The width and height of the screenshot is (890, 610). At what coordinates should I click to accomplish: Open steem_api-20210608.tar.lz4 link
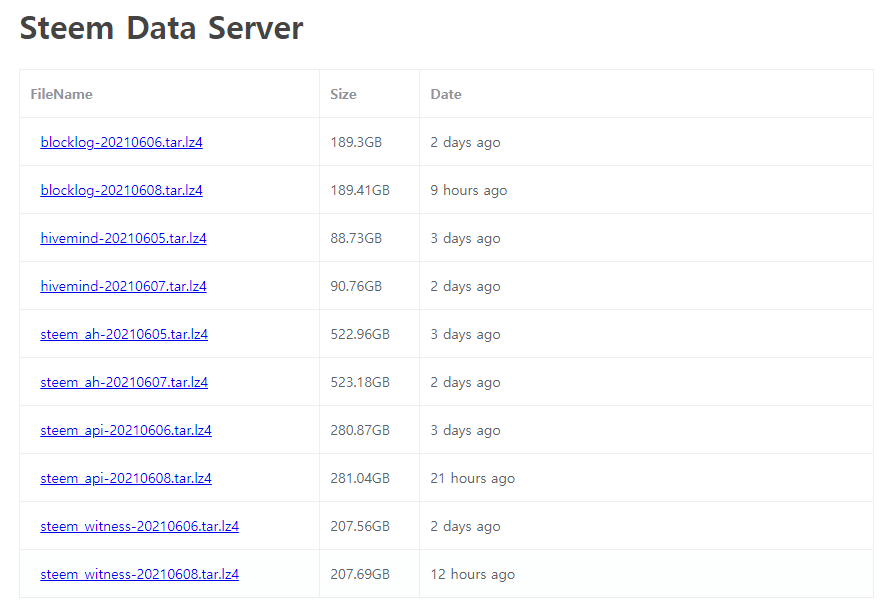(126, 478)
